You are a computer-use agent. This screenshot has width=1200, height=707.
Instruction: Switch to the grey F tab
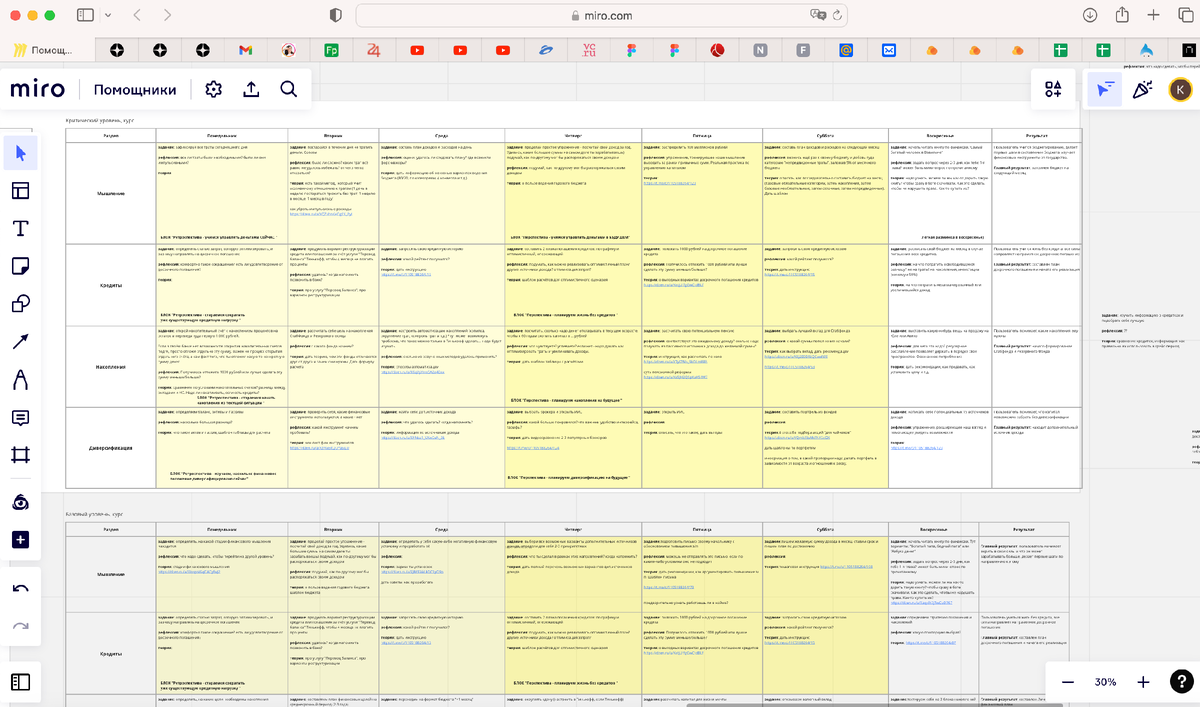tap(803, 50)
